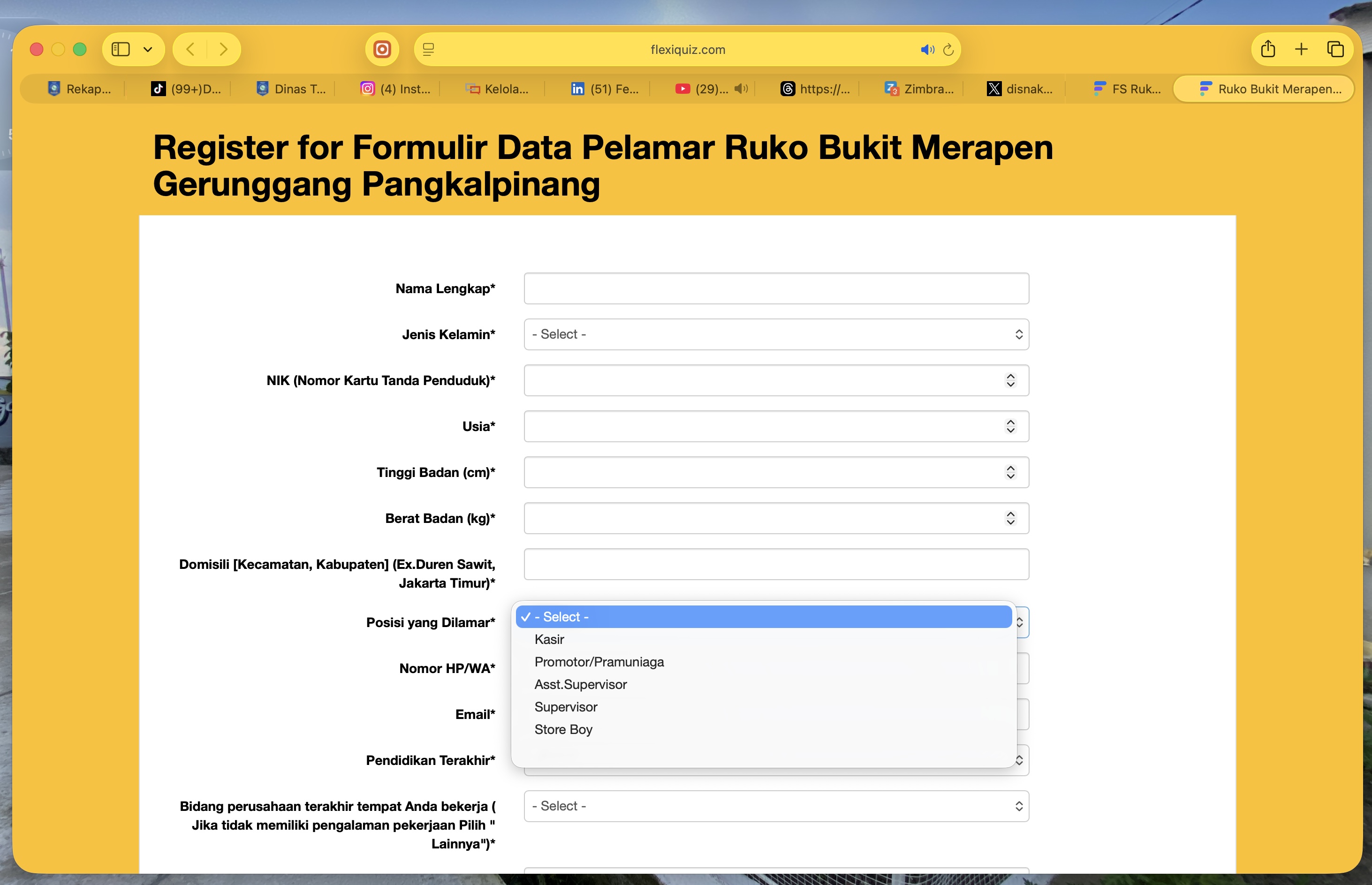Open the sidebar chevron dropdown menu
Image resolution: width=1372 pixels, height=885 pixels.
pos(148,49)
